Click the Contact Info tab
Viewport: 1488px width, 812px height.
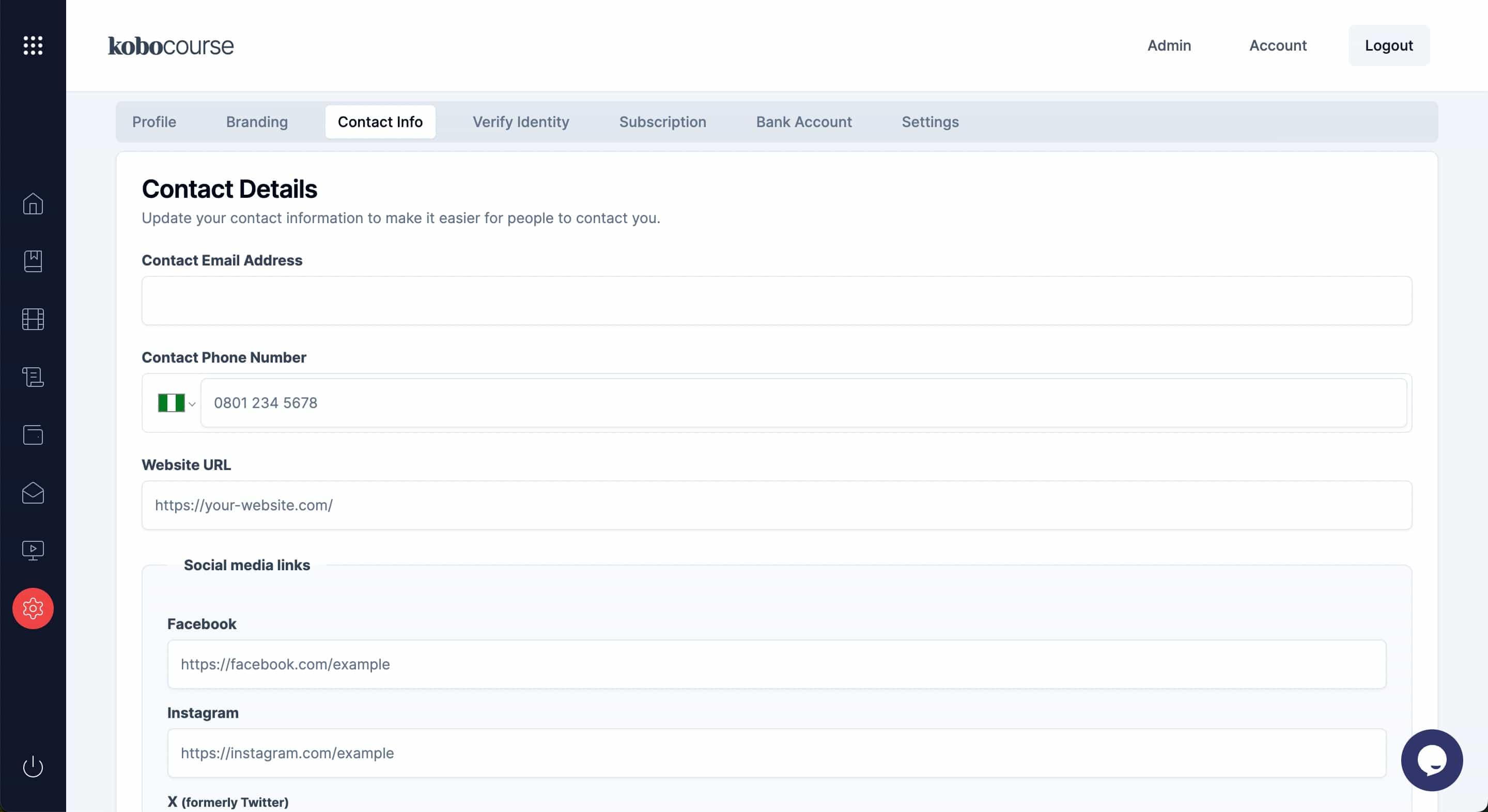(380, 121)
